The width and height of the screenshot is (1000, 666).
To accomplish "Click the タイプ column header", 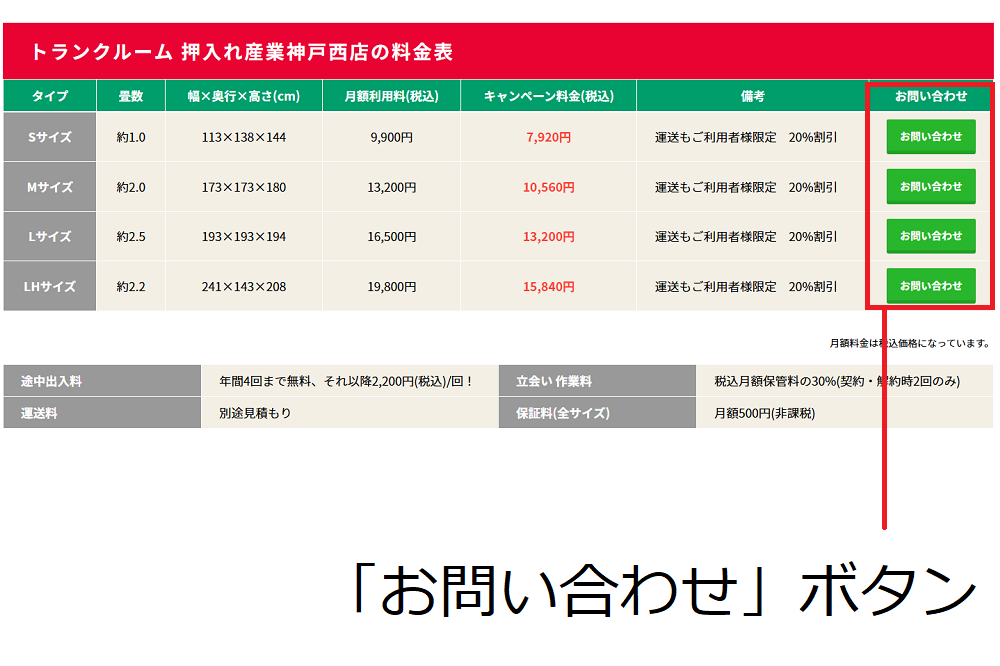I will pos(50,96).
